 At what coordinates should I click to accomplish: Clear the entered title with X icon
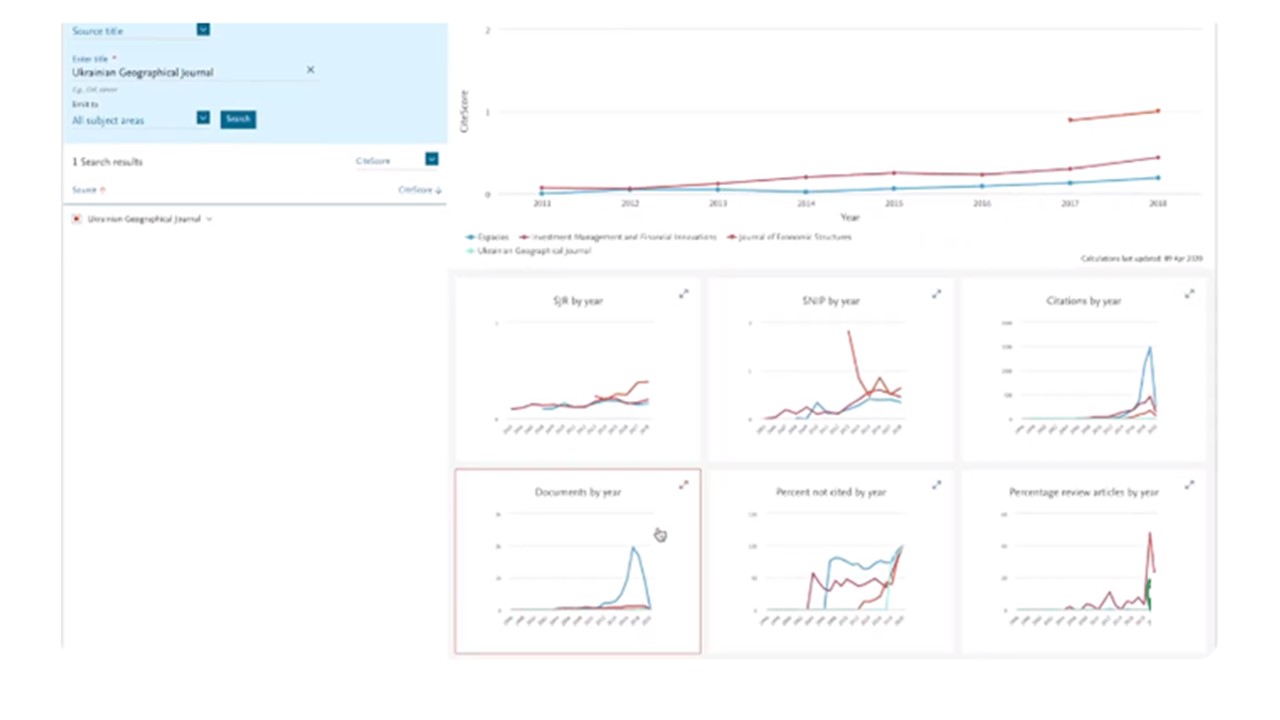click(x=310, y=70)
